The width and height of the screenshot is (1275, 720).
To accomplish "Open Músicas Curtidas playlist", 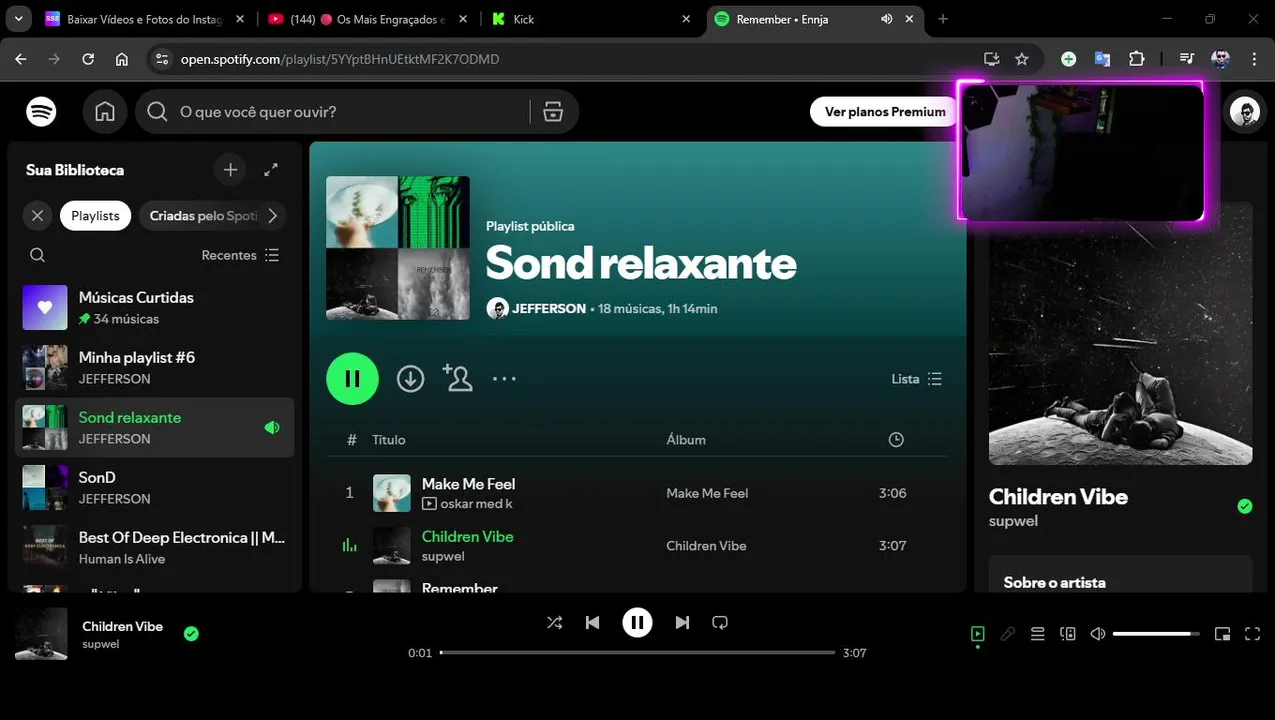I will (x=155, y=308).
